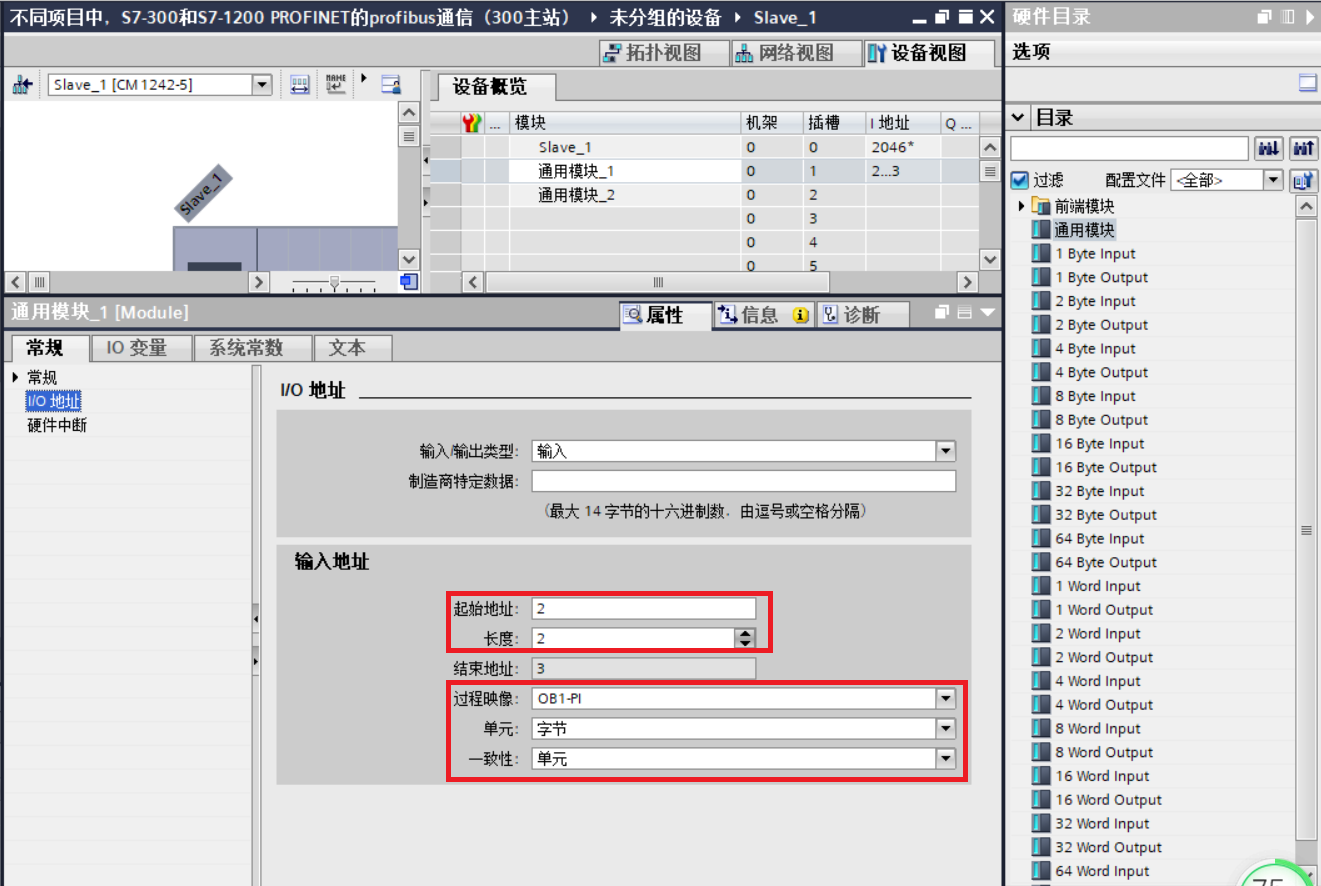Screen dimensions: 1321x886
Task: Select 4 Byte Input in catalog
Action: pos(1095,349)
